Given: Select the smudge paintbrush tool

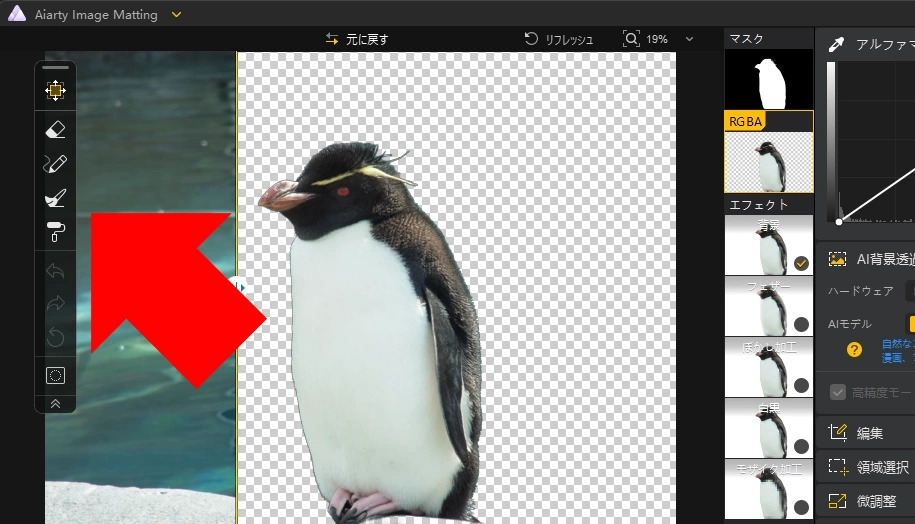Looking at the screenshot, I should coord(55,199).
